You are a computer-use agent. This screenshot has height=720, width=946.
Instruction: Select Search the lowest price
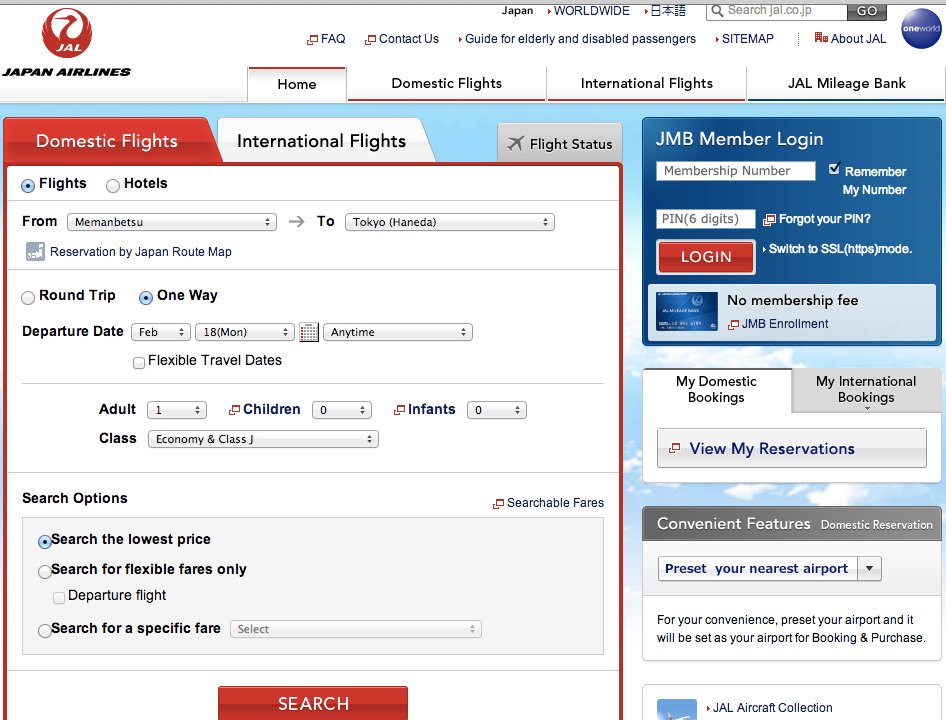[45, 541]
